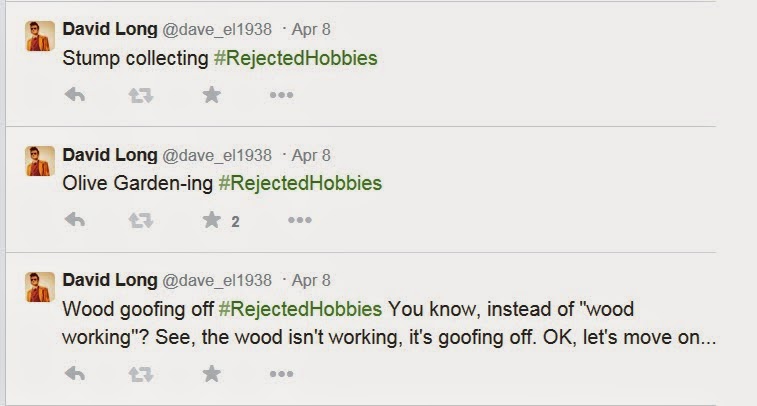Viewport: 757px width, 406px height.
Task: Favorite the Wood goofing off tweet
Action: tap(211, 373)
